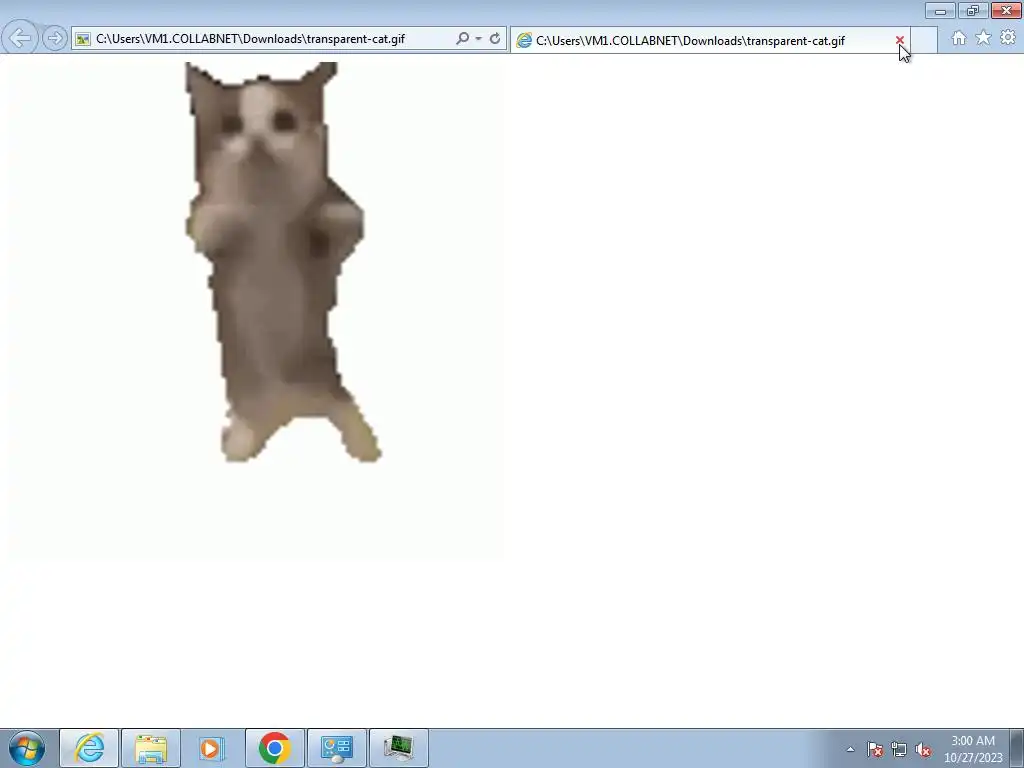Viewport: 1024px width, 768px height.
Task: Go forward using the Forward arrow button
Action: [55, 38]
